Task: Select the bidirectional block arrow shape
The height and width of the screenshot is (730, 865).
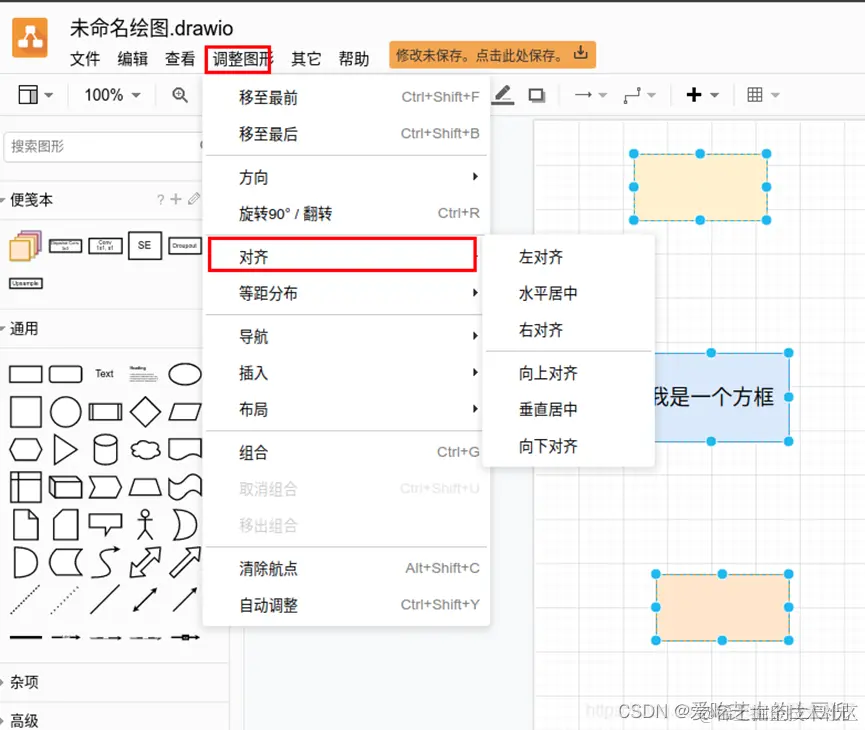Action: (x=145, y=562)
